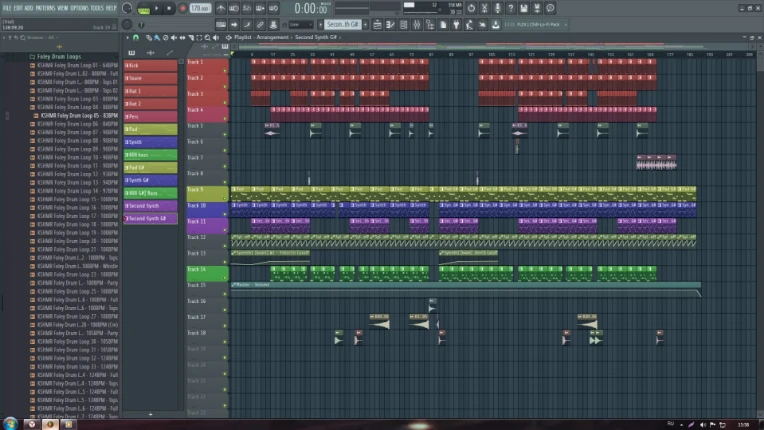Viewport: 764px width, 430px height.
Task: Open the Playlist options menu arrow
Action: pyautogui.click(x=128, y=37)
